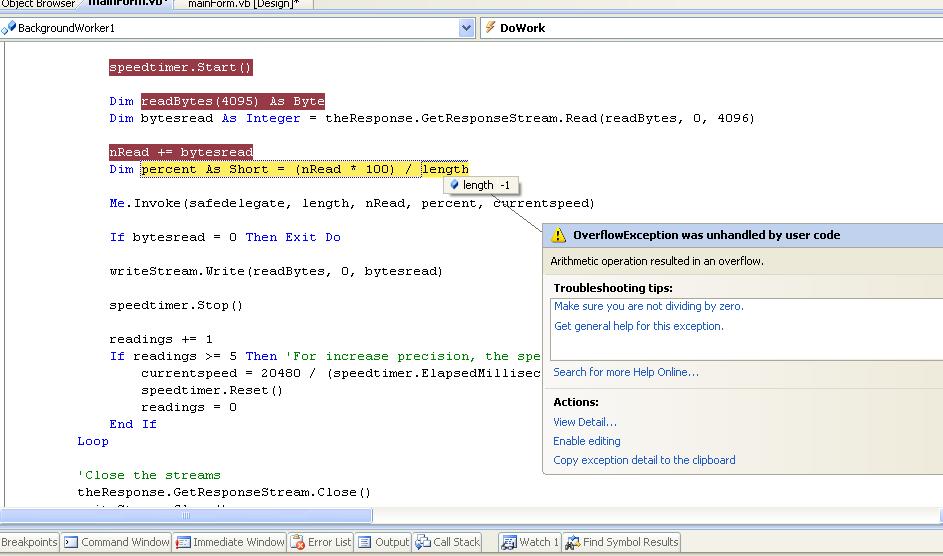The width and height of the screenshot is (943, 556).
Task: Click the Loop keyword
Action: pyautogui.click(x=93, y=441)
